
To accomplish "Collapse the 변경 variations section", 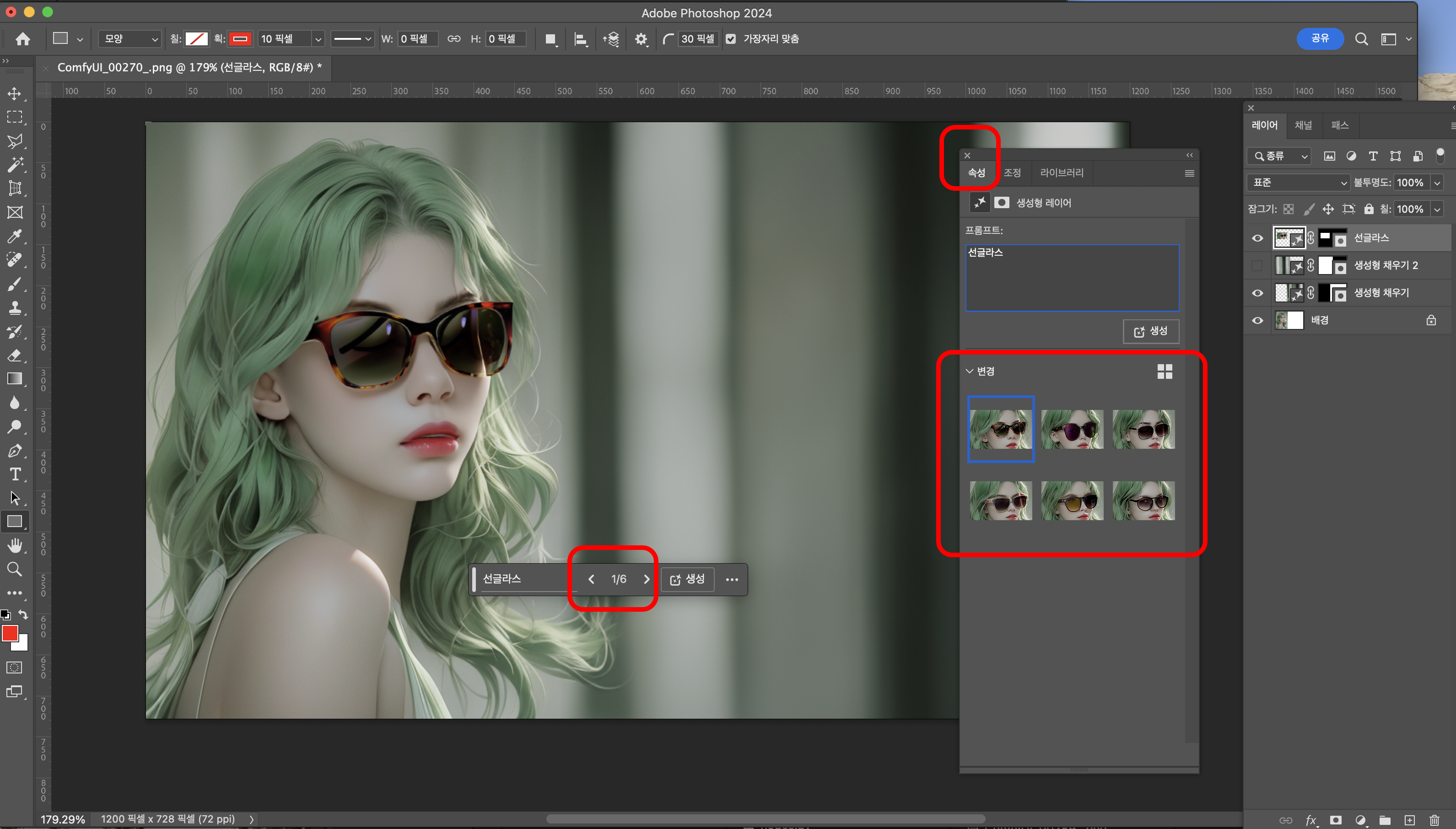I will tap(969, 371).
